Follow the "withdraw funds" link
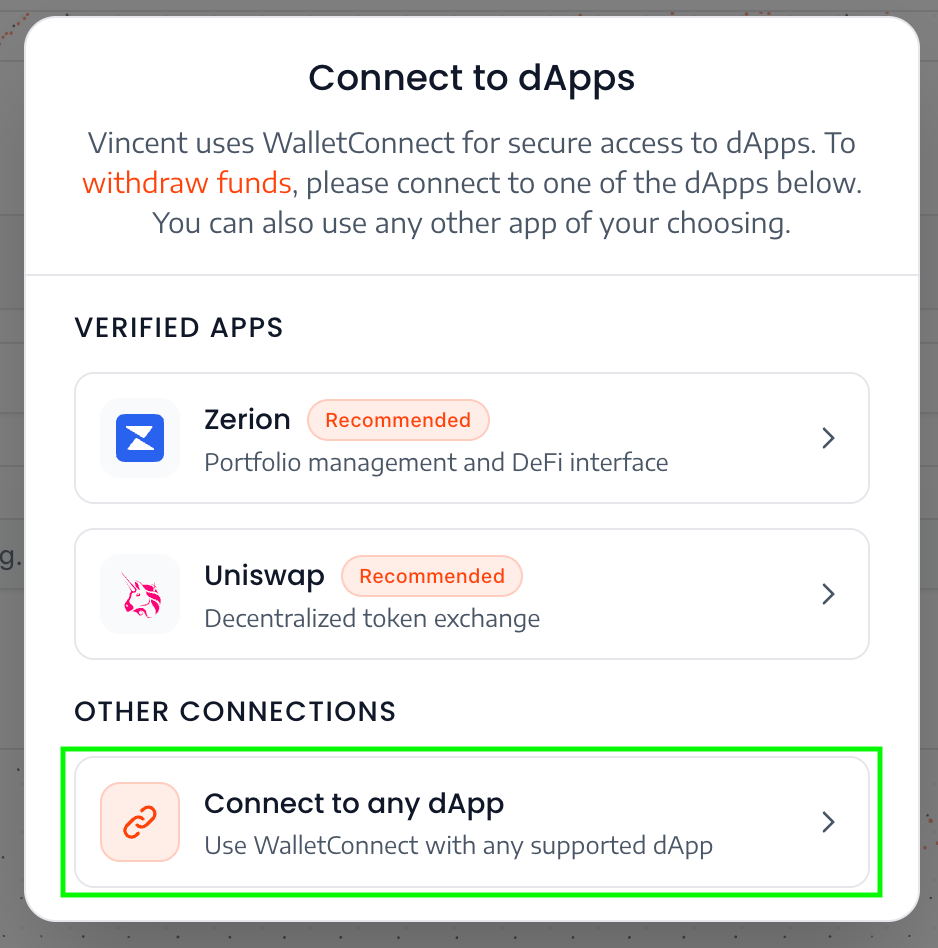Image resolution: width=938 pixels, height=948 pixels. pos(187,183)
